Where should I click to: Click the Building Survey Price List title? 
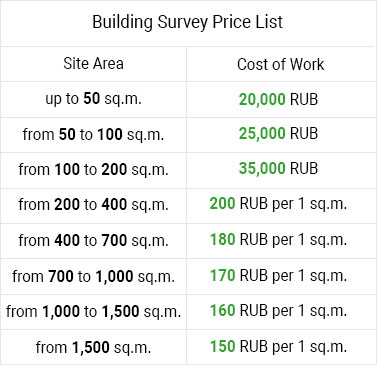point(188,23)
